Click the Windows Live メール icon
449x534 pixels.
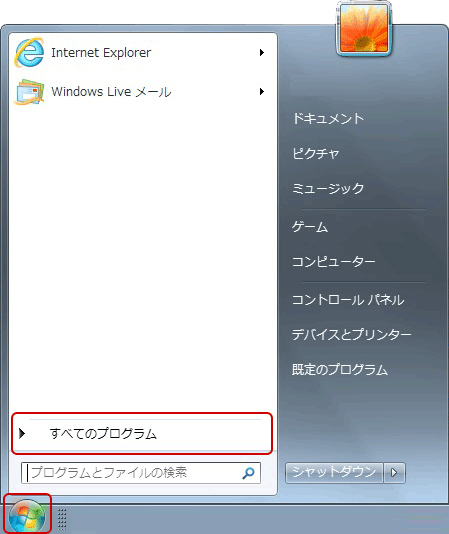pyautogui.click(x=29, y=92)
